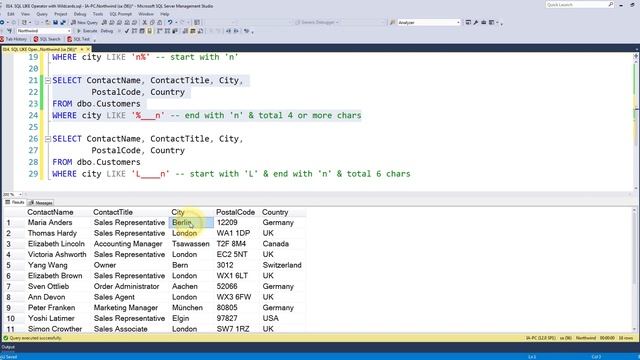The height and width of the screenshot is (360, 640).
Task: Click Display Estimated Execution Plan icon
Action: [x=134, y=31]
